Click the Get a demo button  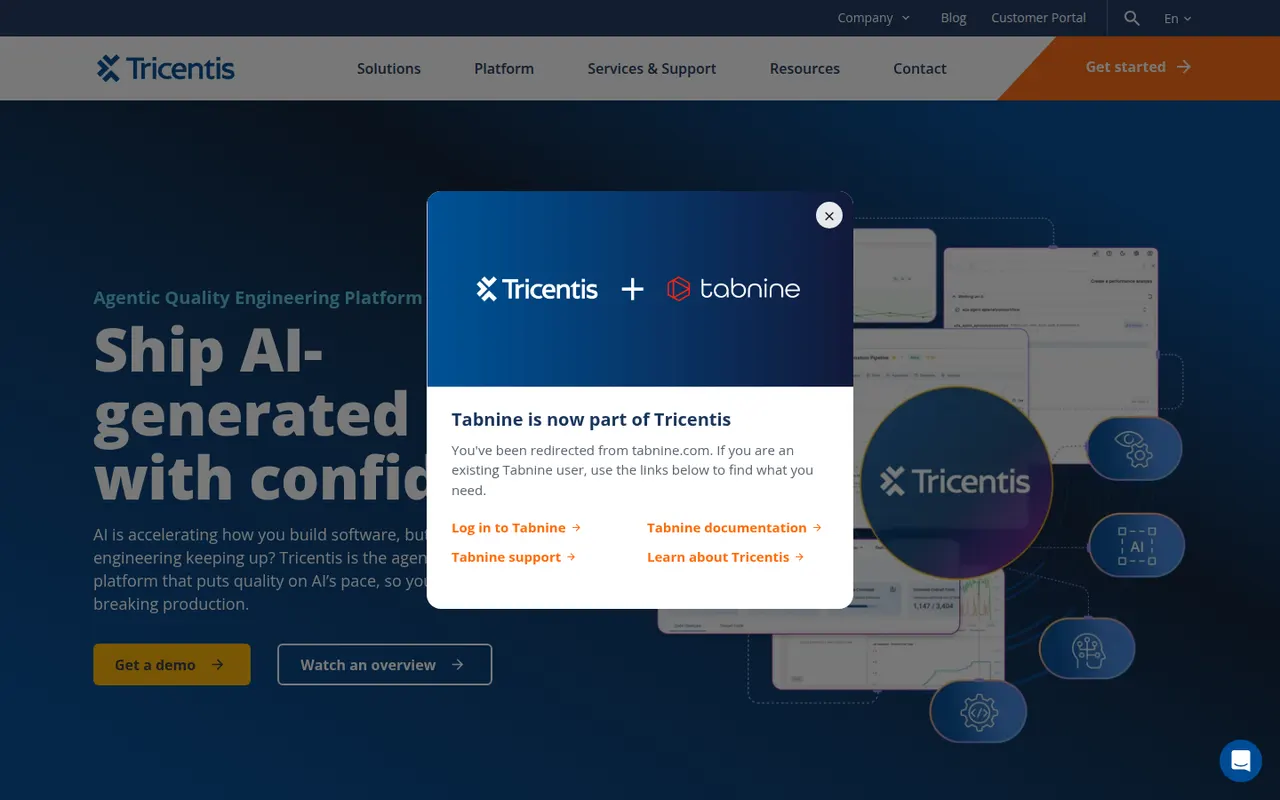[172, 664]
